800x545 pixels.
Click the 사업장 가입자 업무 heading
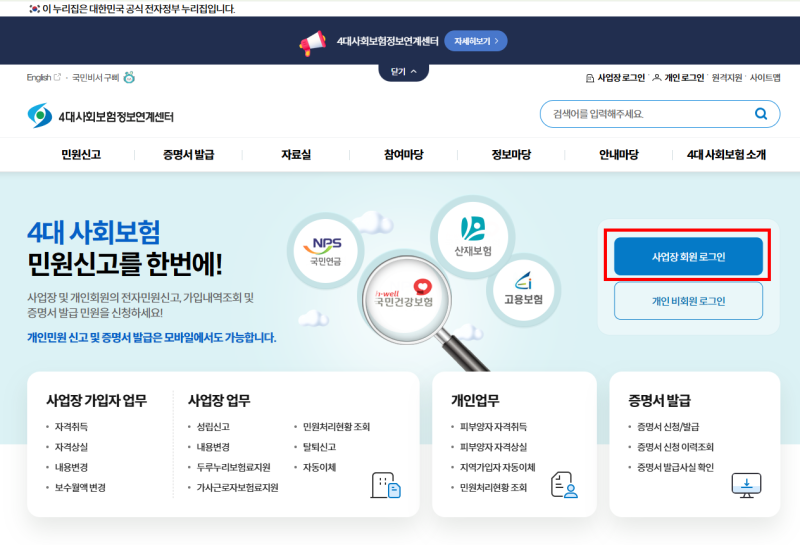96,401
